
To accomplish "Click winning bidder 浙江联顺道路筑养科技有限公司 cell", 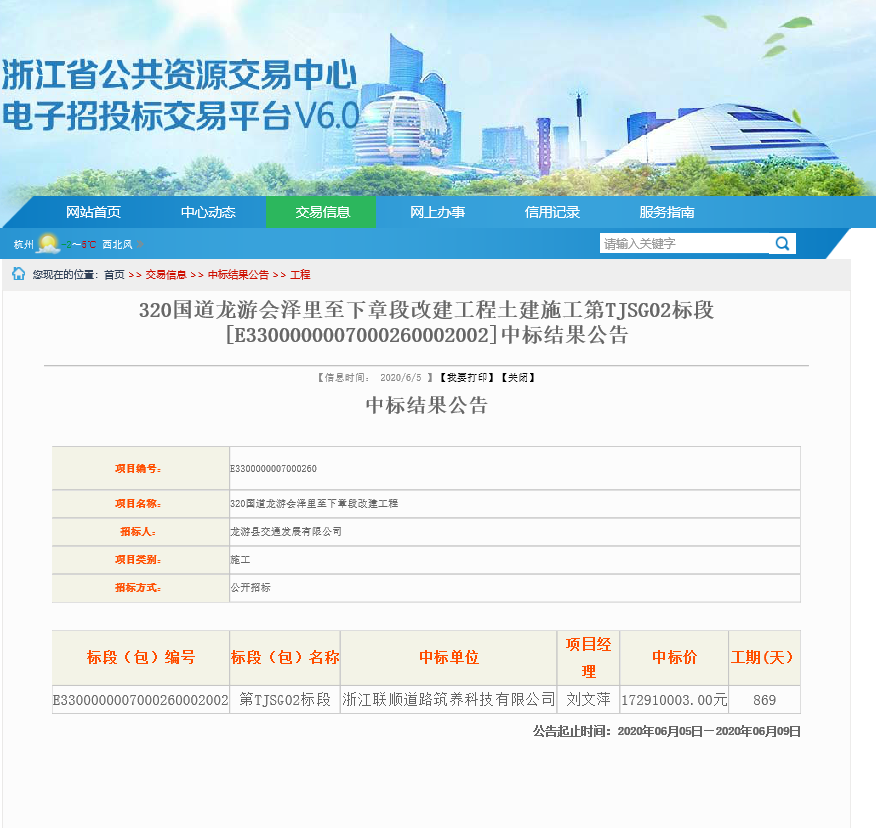I will point(448,699).
